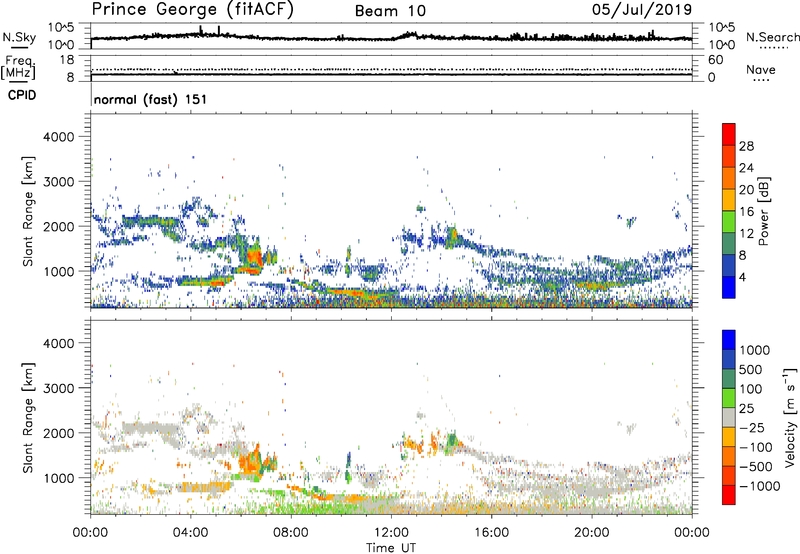Click the '28' power colorbar tick value

(x=746, y=146)
